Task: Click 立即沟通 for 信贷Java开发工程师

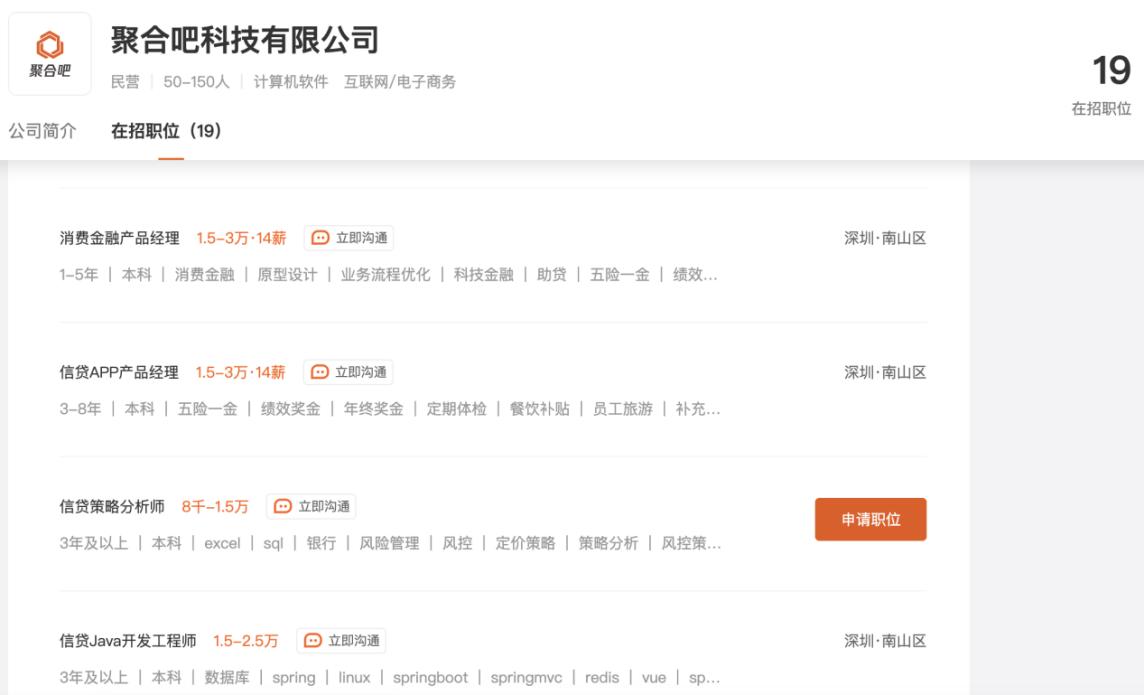Action: point(341,640)
